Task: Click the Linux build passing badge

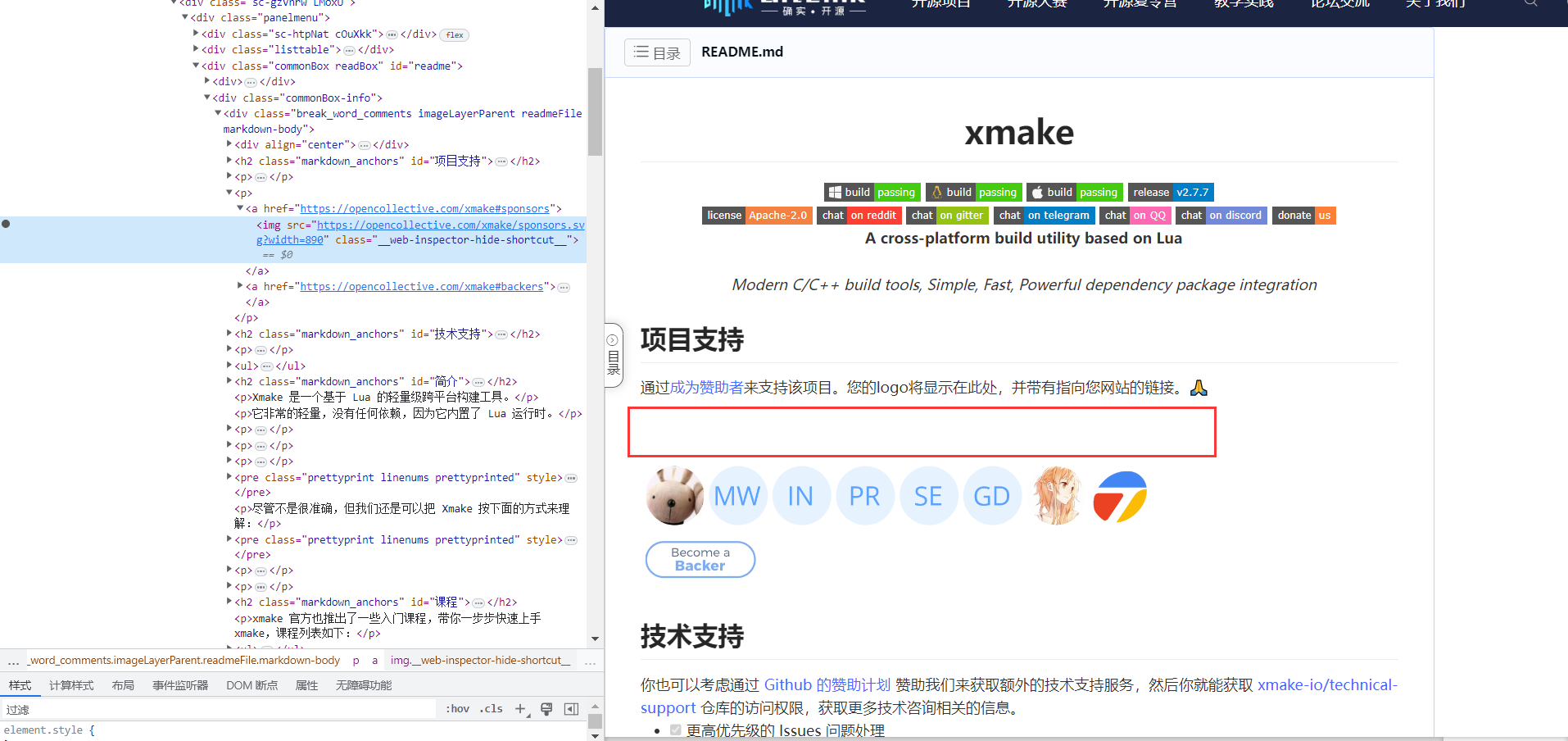Action: (973, 193)
